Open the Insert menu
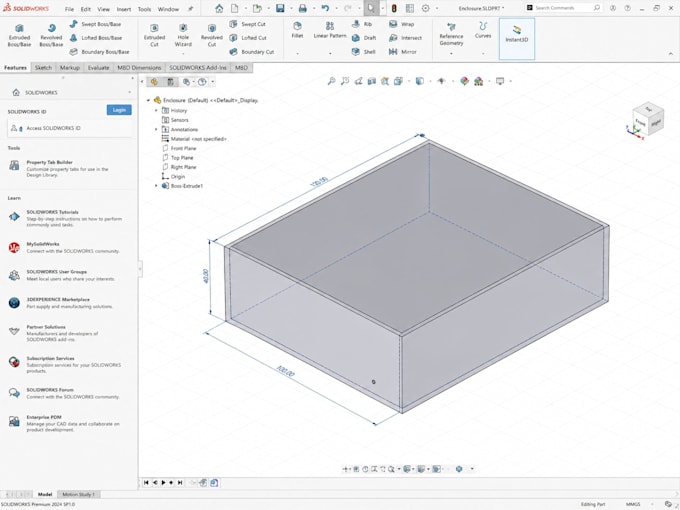Image resolution: width=680 pixels, height=510 pixels. pyautogui.click(x=124, y=9)
